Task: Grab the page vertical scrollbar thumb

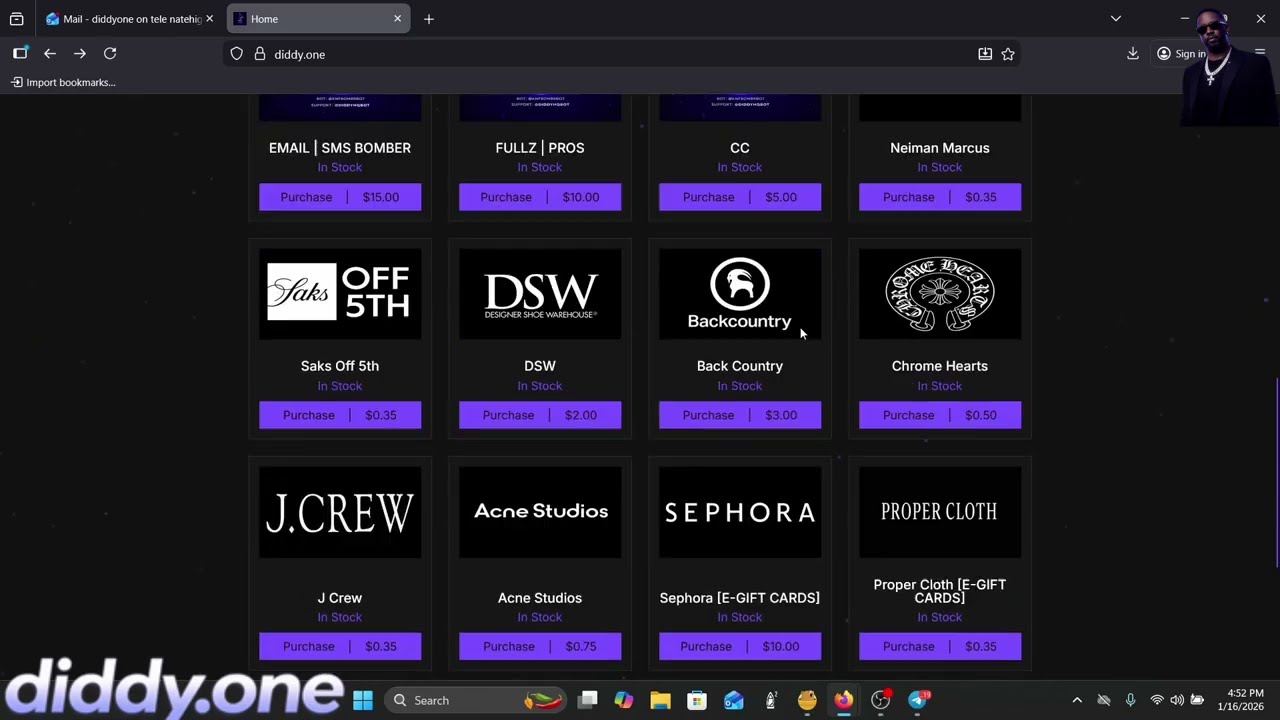Action: [1277, 472]
